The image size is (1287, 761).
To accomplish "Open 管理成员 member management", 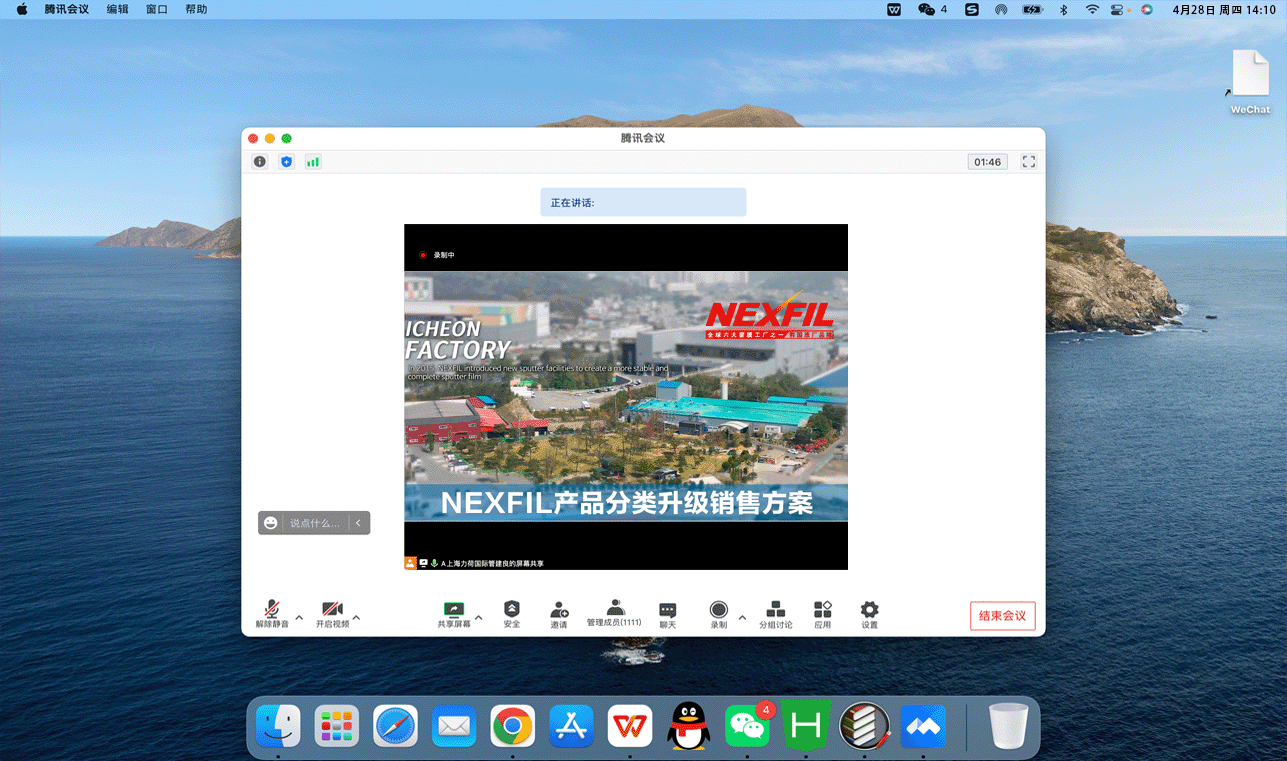I will pos(614,614).
